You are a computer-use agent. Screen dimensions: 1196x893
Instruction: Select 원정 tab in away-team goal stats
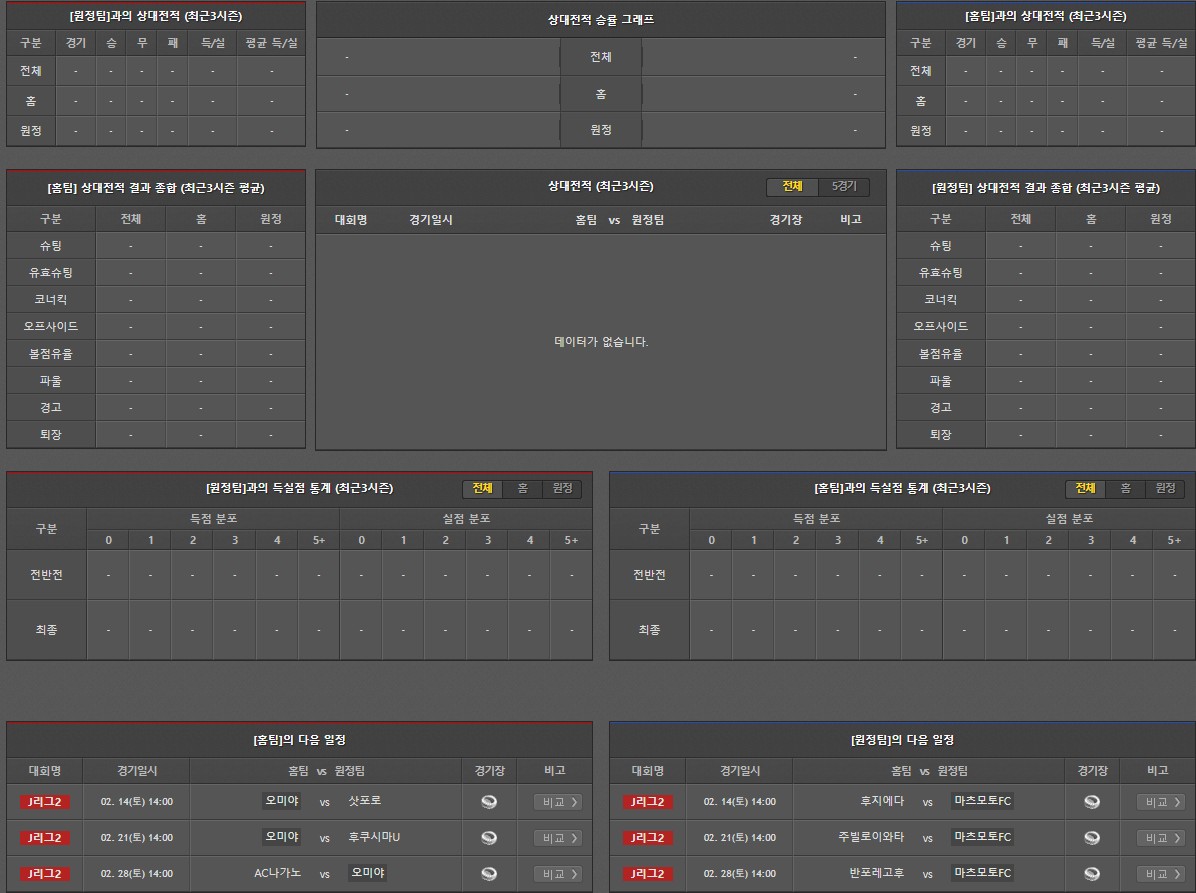pos(562,488)
